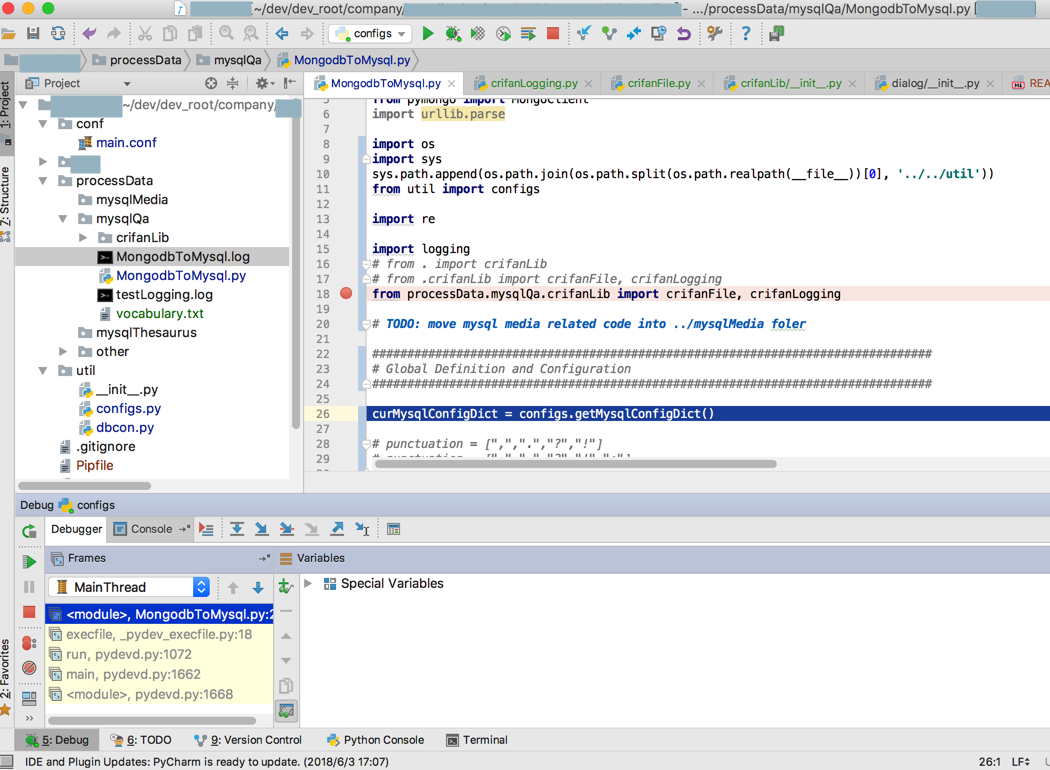This screenshot has width=1050, height=770.
Task: Open the MainThread thread selector dropdown
Action: (200, 587)
